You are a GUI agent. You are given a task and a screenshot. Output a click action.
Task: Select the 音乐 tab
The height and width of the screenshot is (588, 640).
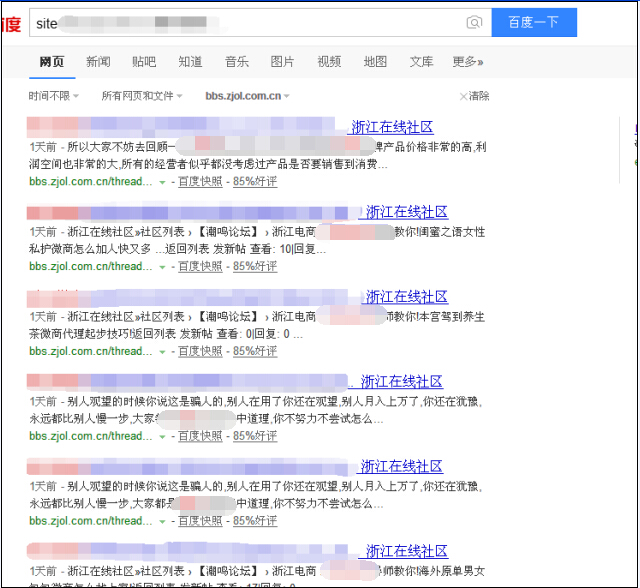237,62
